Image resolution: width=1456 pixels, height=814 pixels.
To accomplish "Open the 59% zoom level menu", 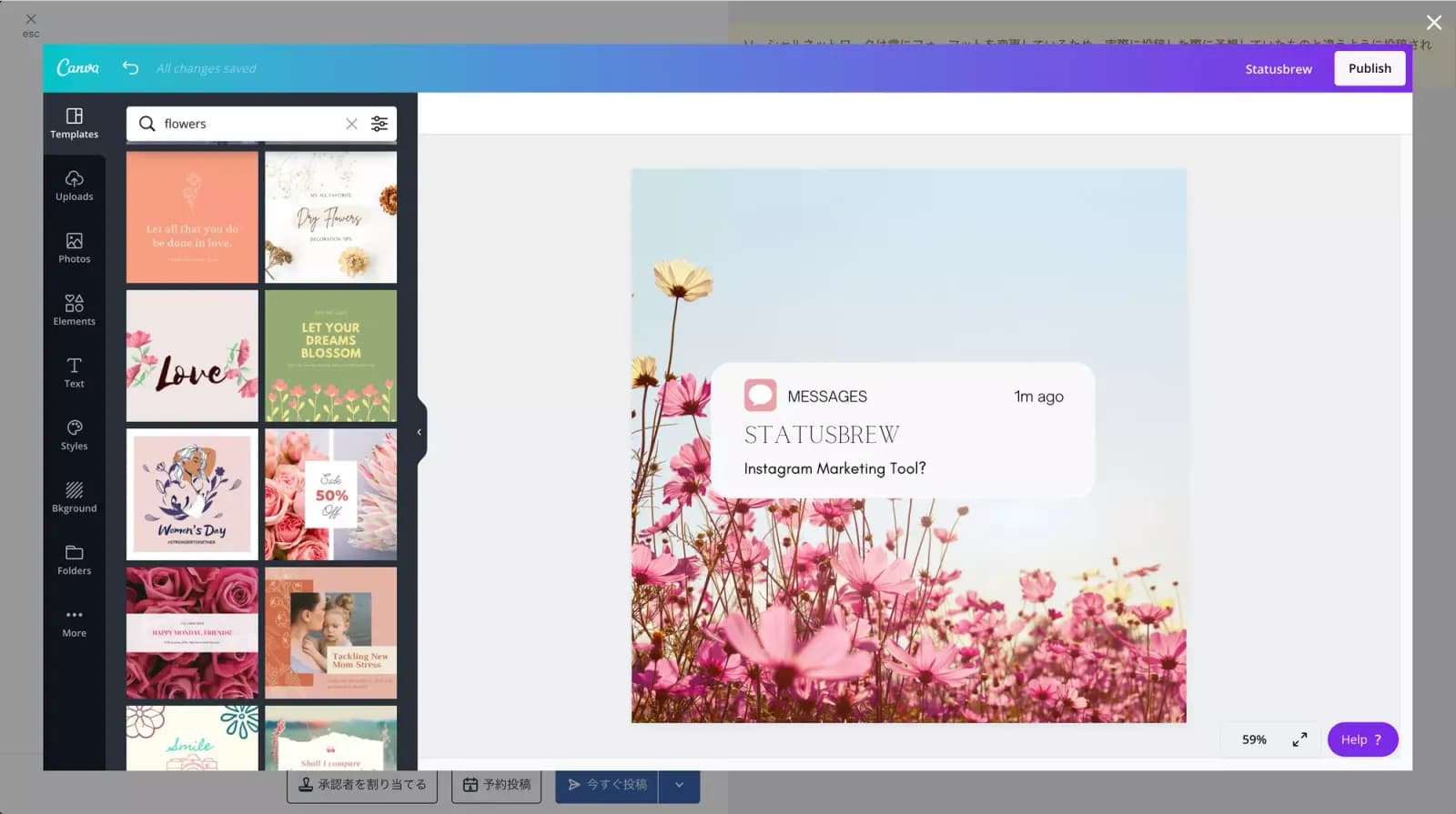I will 1254,739.
